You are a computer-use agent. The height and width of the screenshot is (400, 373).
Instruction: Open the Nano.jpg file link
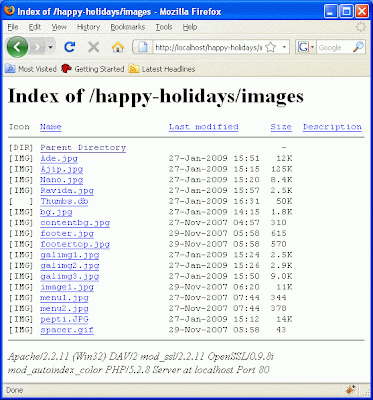click(x=62, y=180)
